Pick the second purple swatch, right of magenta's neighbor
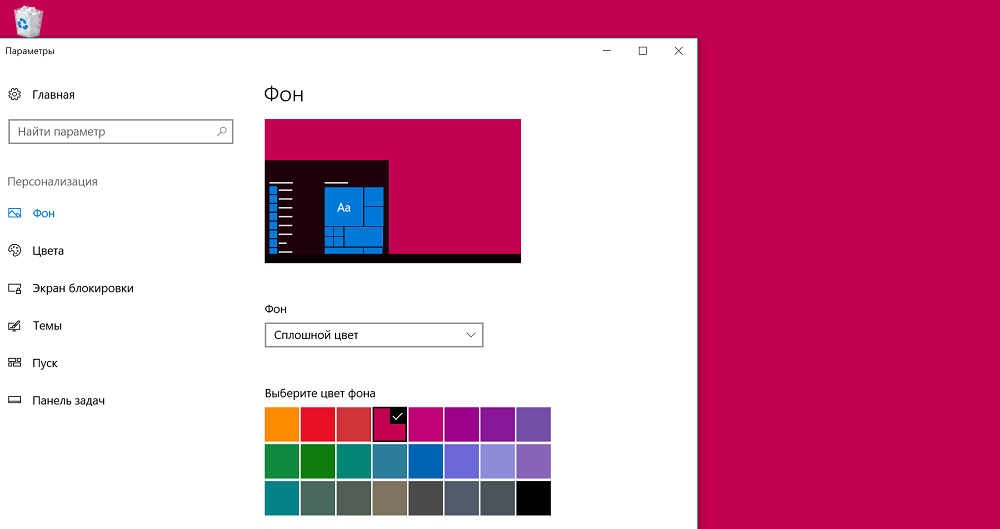This screenshot has width=1000, height=529. pyautogui.click(x=497, y=424)
